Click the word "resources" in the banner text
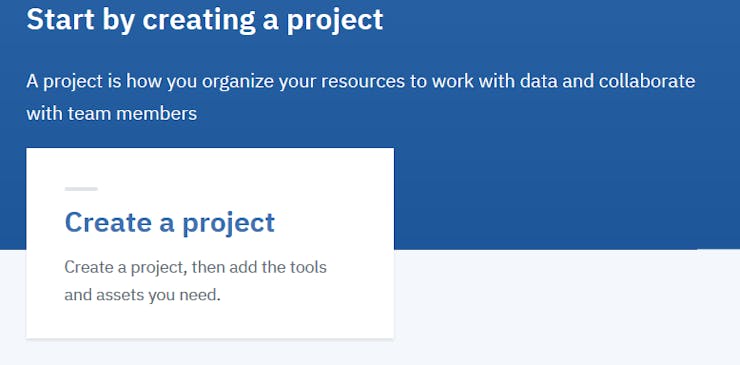Screen dimensions: 740x365 (362, 82)
